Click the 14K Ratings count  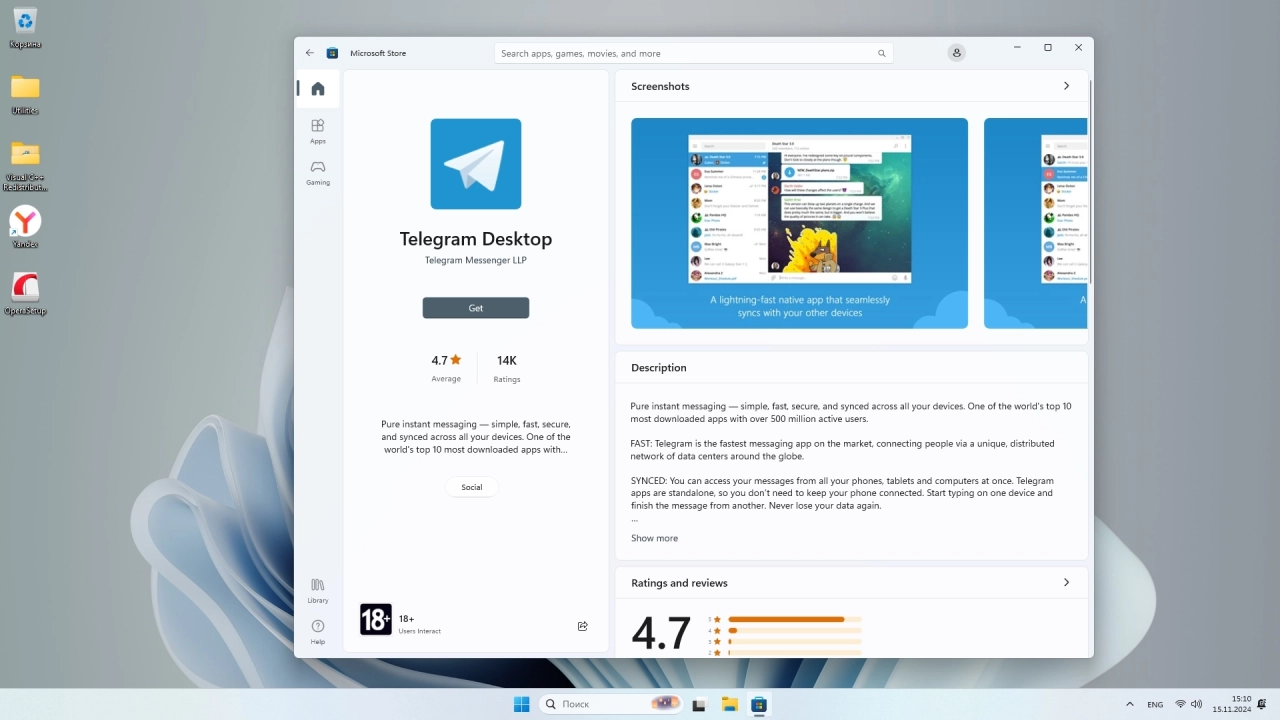pos(507,367)
